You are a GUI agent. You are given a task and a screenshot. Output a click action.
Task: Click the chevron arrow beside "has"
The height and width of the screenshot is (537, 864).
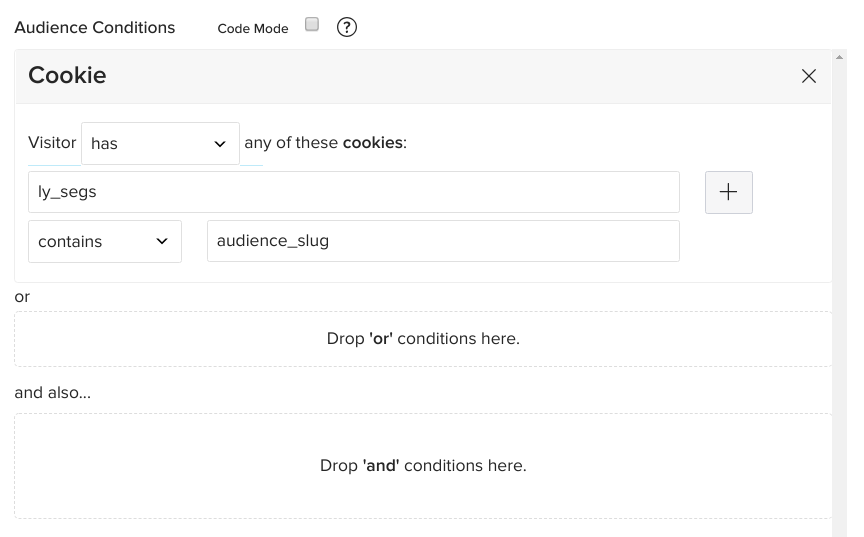(220, 144)
